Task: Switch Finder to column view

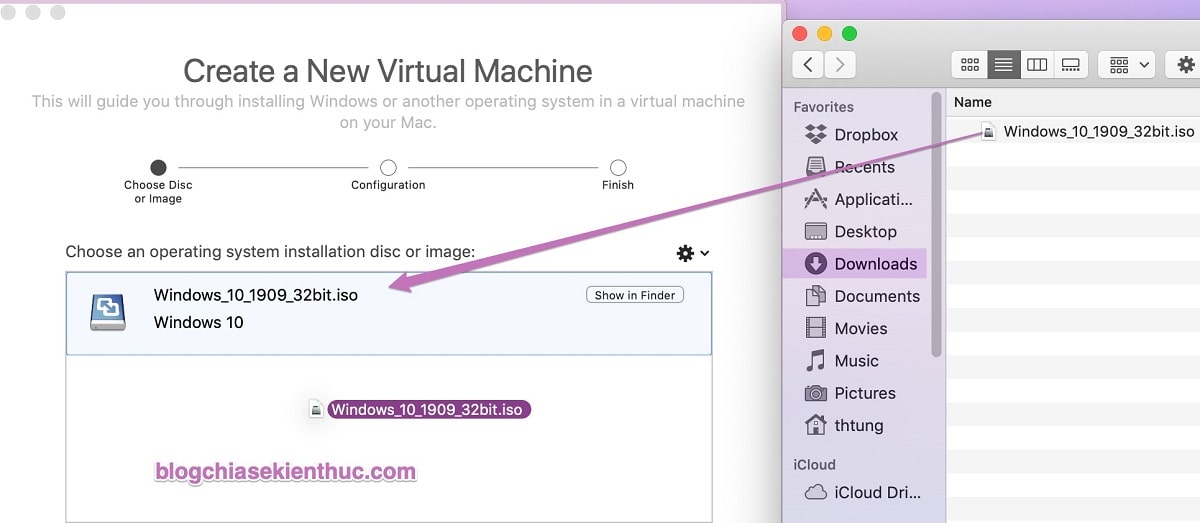Action: coord(1037,65)
